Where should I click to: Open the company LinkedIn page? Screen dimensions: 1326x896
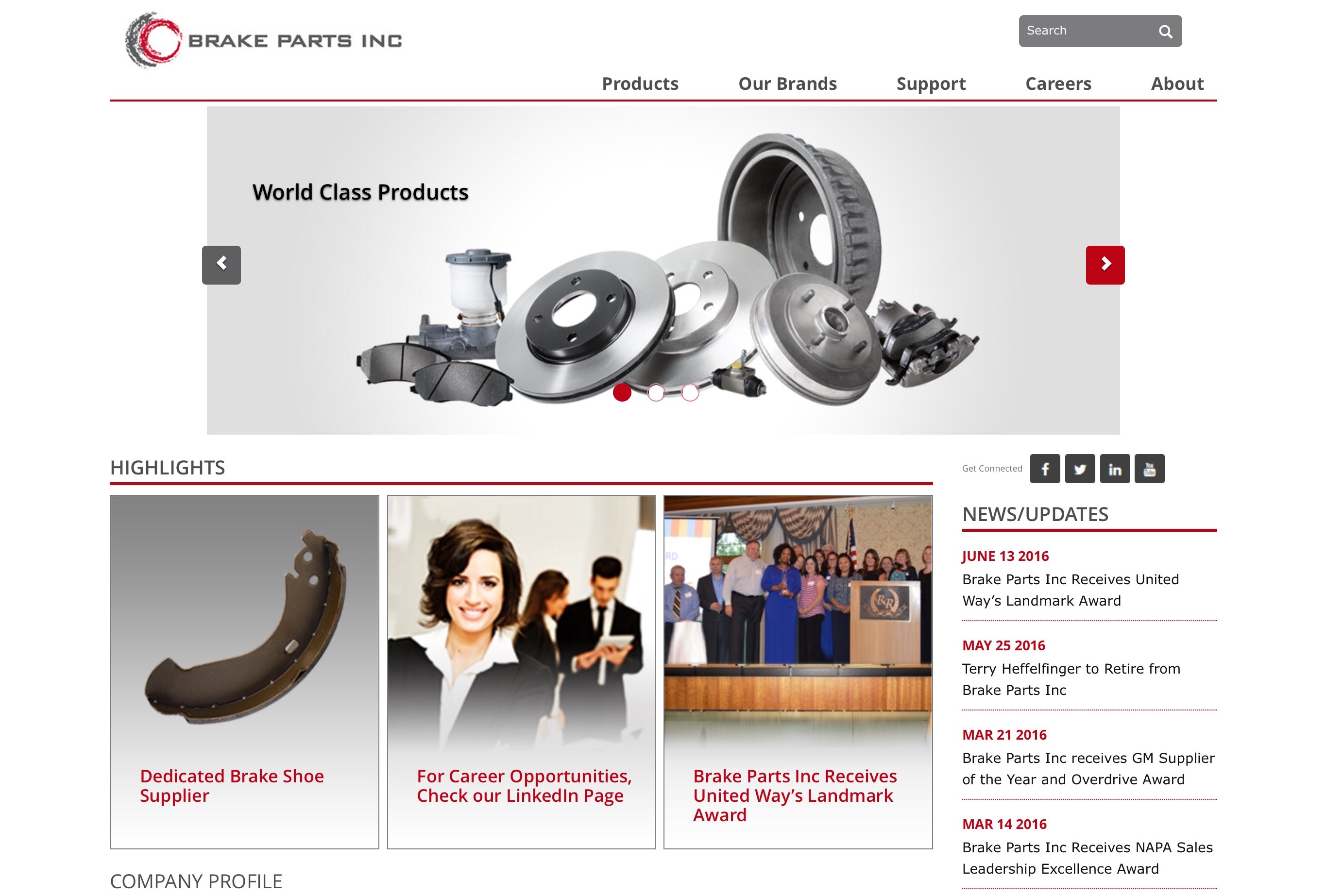pos(1116,469)
